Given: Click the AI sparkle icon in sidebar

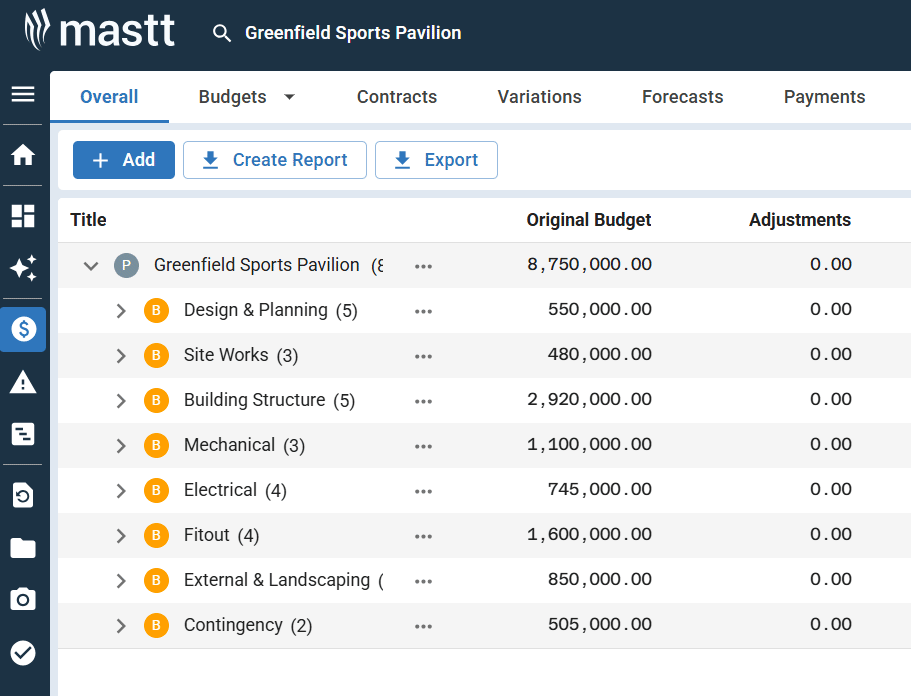Looking at the screenshot, I should pos(23,268).
